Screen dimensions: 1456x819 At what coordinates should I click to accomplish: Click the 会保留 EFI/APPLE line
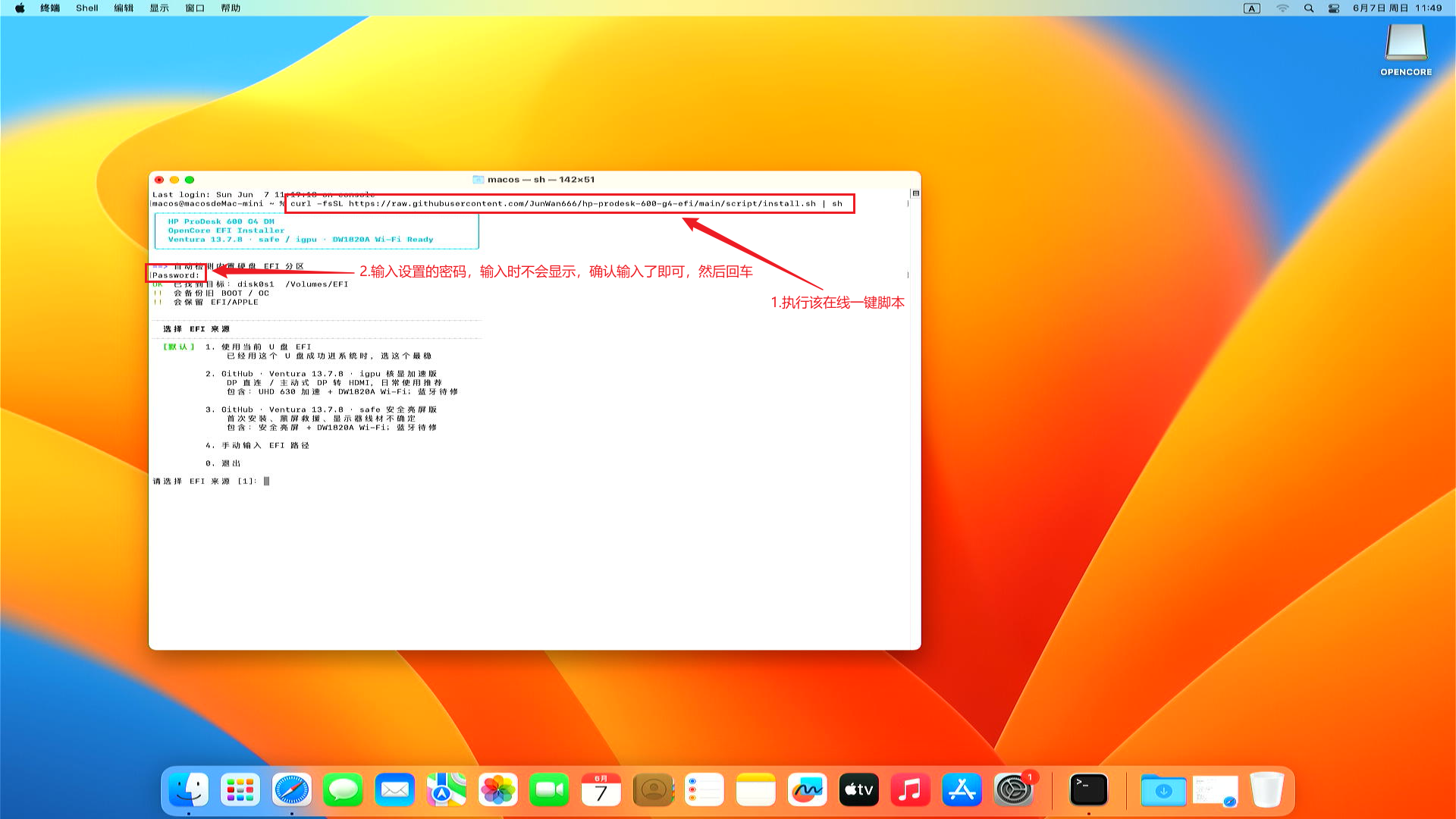pyautogui.click(x=216, y=302)
